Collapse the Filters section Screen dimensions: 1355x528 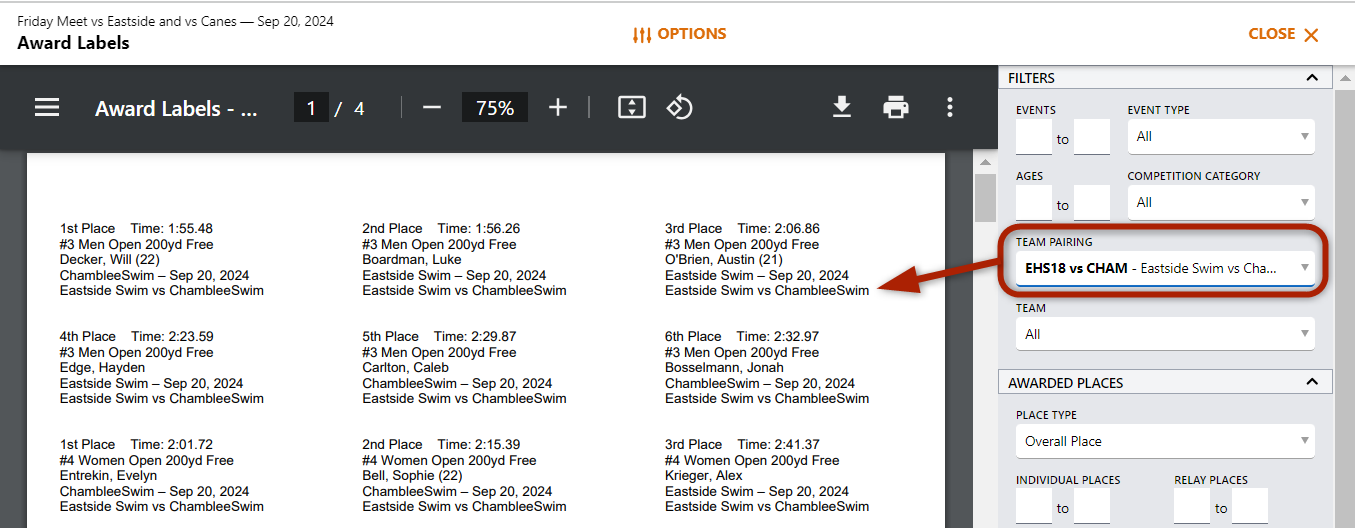coord(1312,78)
